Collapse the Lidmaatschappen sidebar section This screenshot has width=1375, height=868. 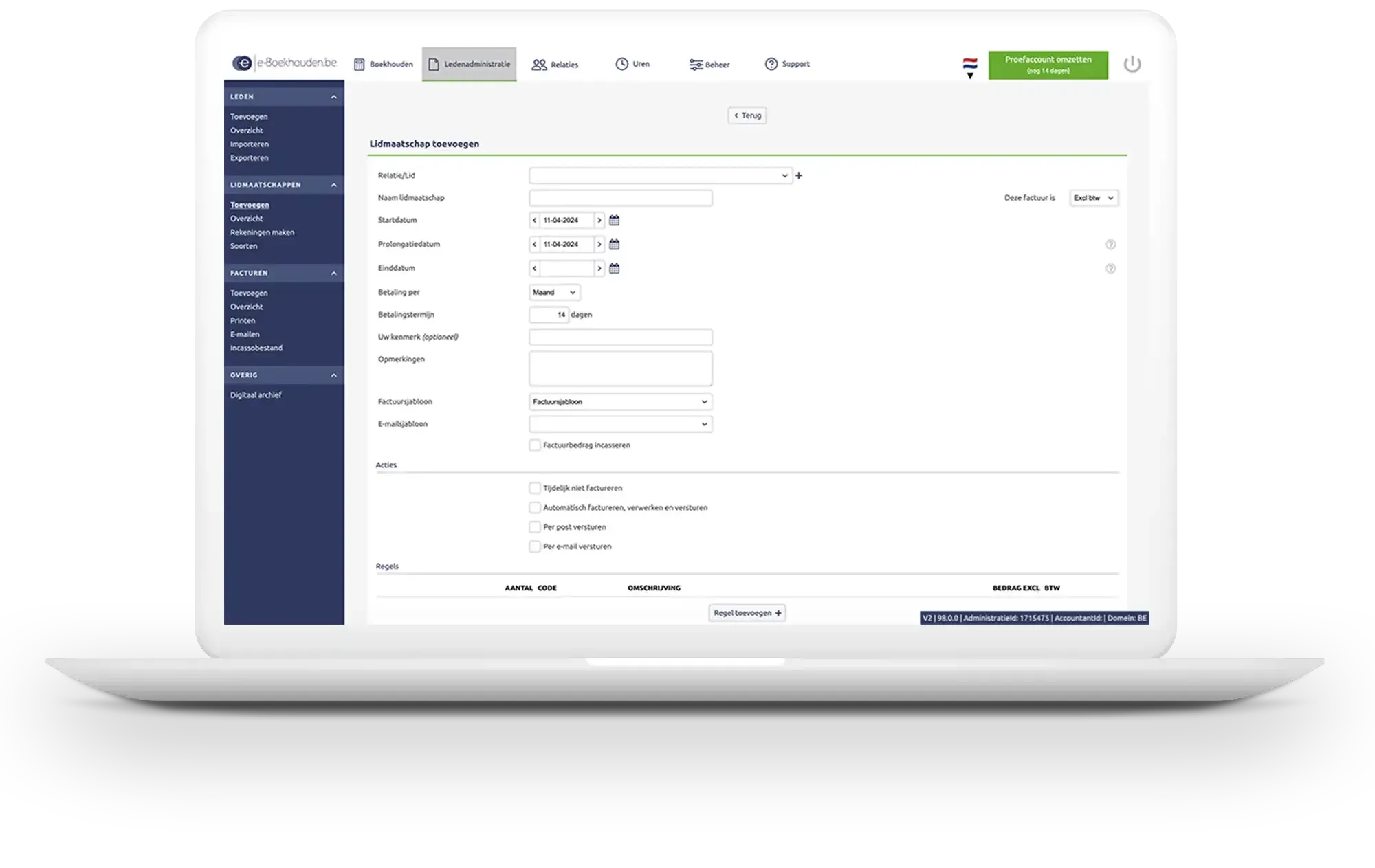point(334,185)
